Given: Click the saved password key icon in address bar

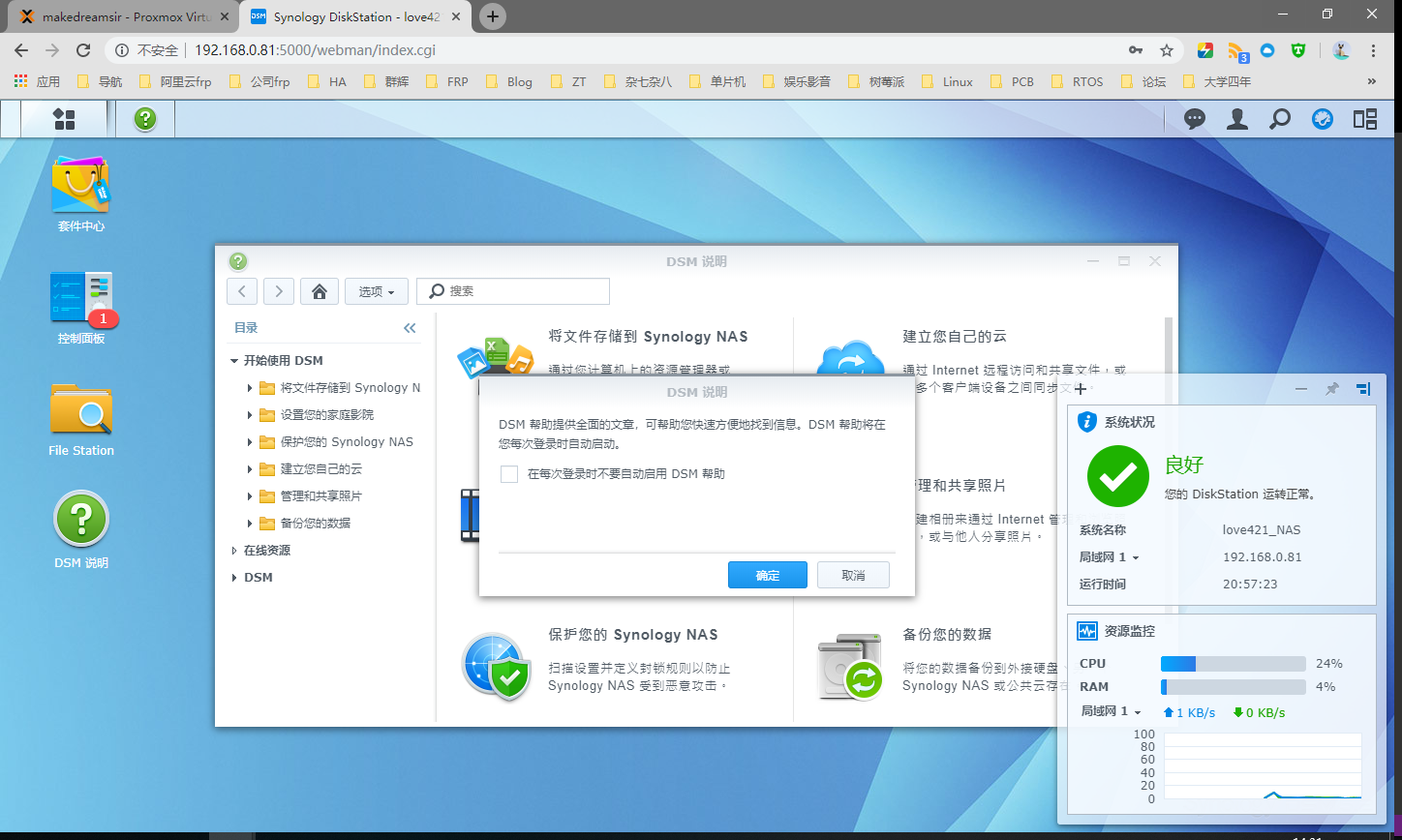Looking at the screenshot, I should 1136,50.
